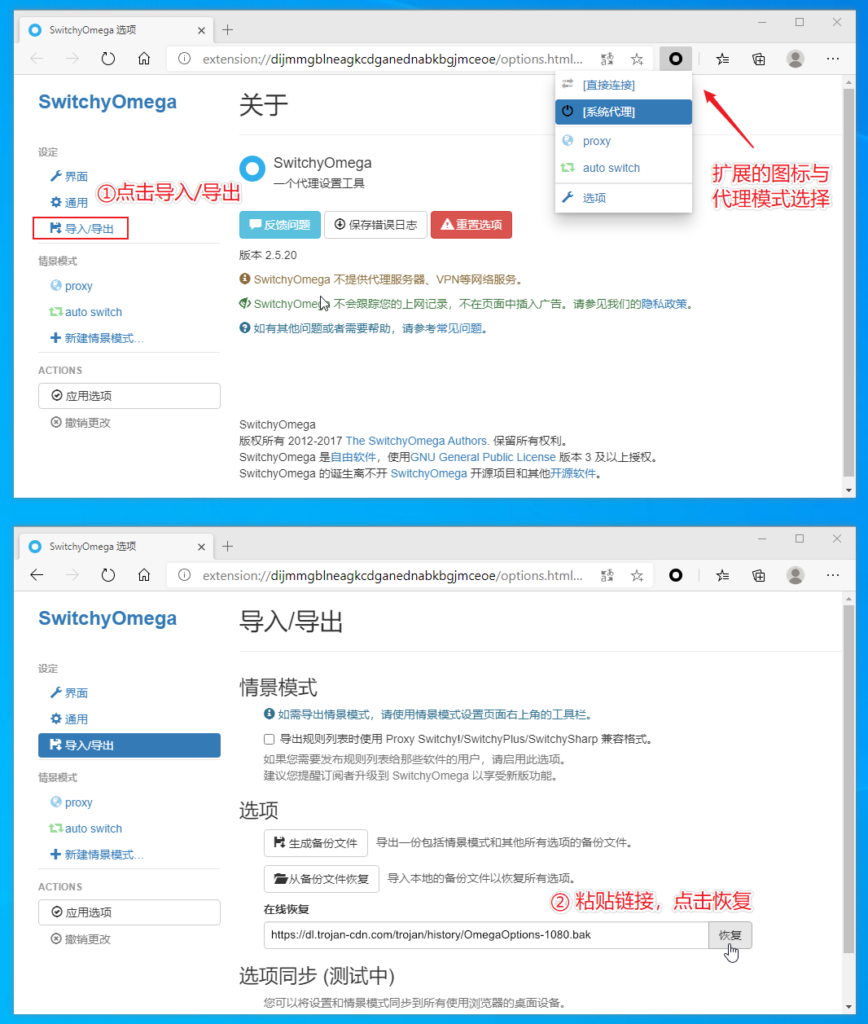
Task: Enable the Proxy Switchy compatible format export checkbox
Action: 269,739
